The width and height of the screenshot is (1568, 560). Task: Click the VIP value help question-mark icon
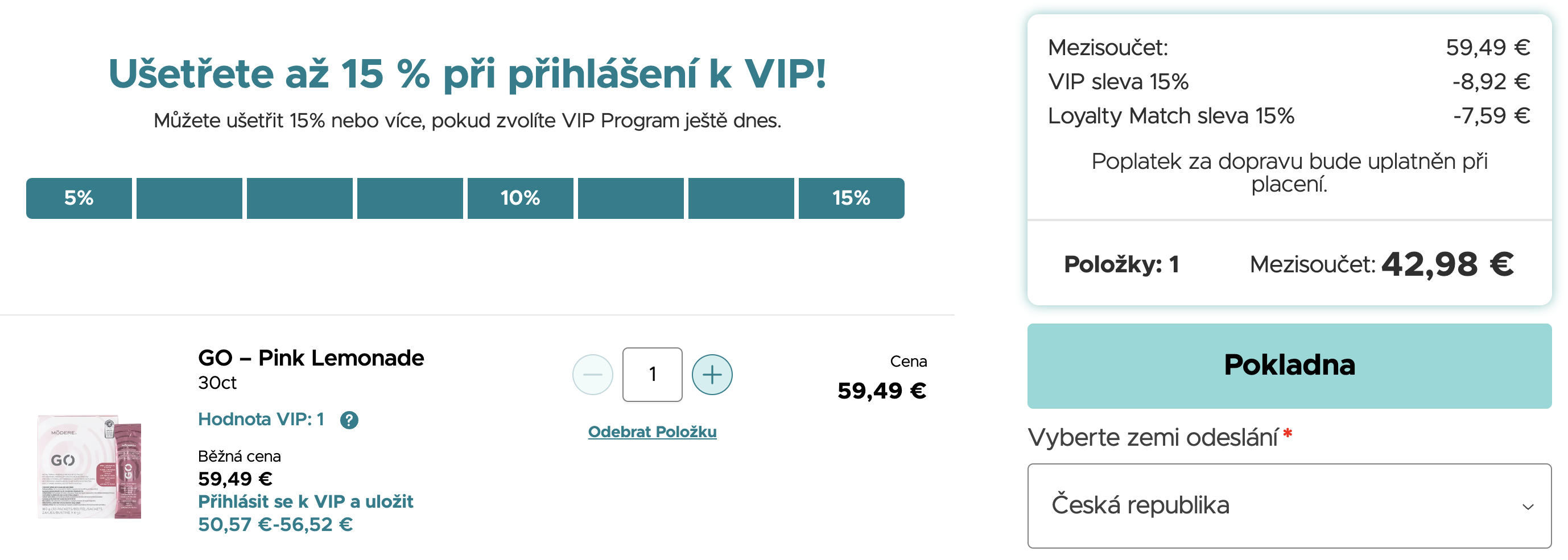pos(349,420)
